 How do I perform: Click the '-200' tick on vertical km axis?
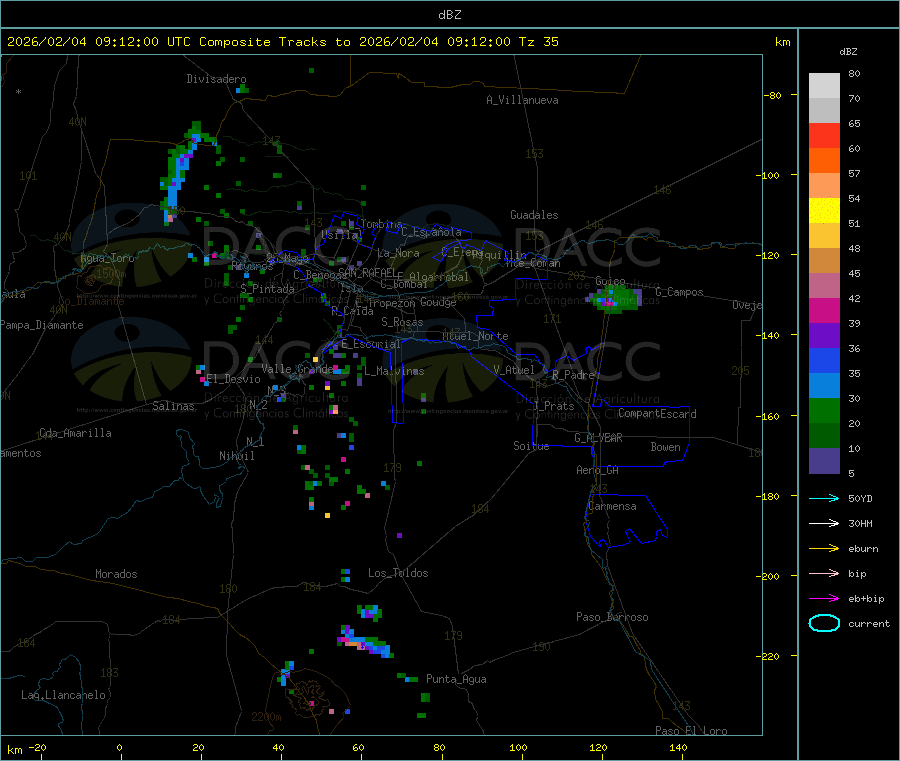coord(768,576)
